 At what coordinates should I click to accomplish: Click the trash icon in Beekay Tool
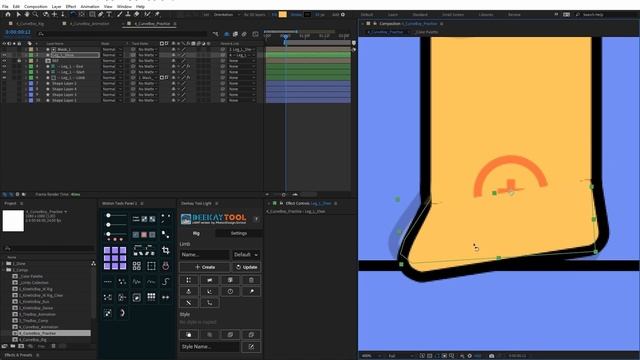point(251,280)
